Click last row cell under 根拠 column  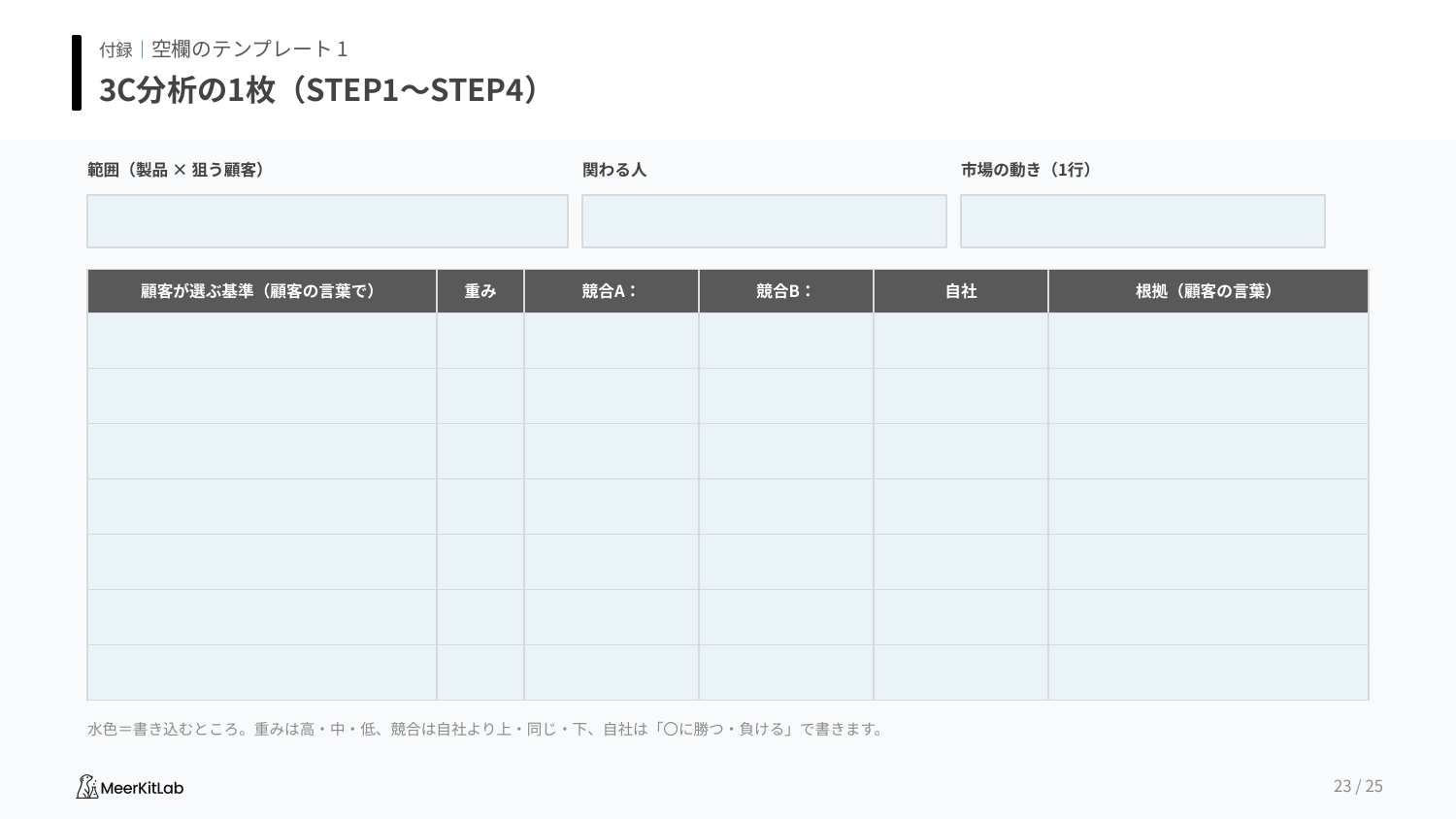[1208, 672]
